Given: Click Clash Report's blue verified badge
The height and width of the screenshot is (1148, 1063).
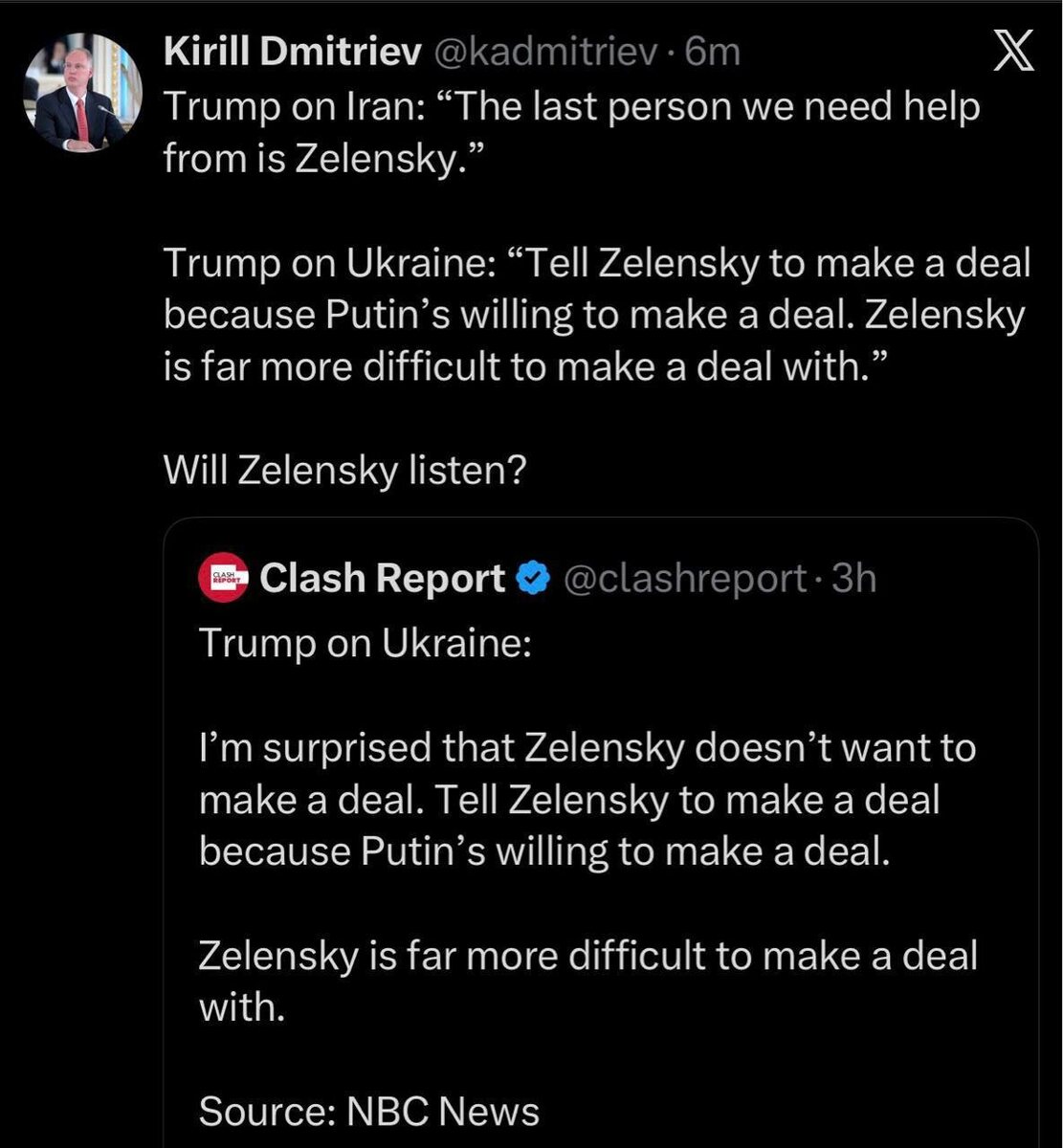Looking at the screenshot, I should click(533, 578).
